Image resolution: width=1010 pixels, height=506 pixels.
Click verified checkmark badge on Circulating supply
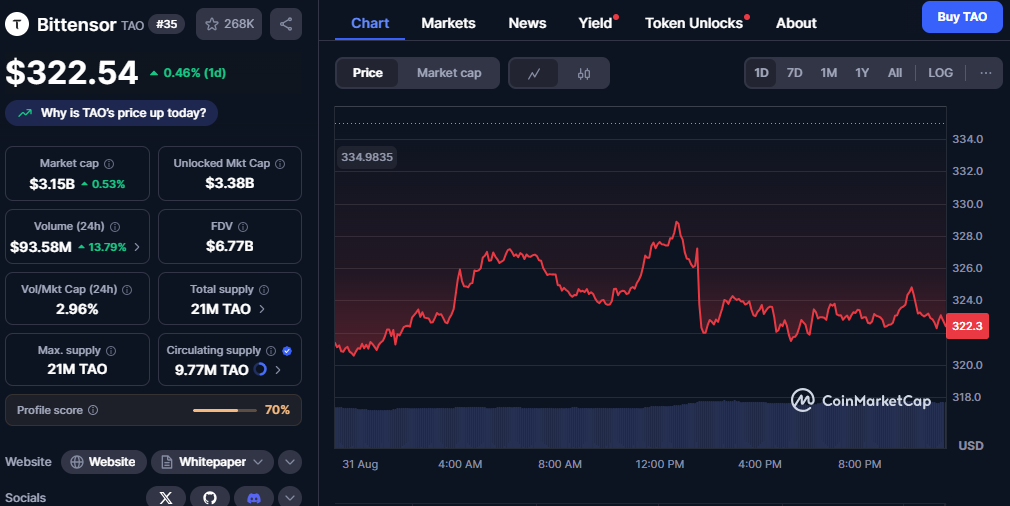coord(287,351)
